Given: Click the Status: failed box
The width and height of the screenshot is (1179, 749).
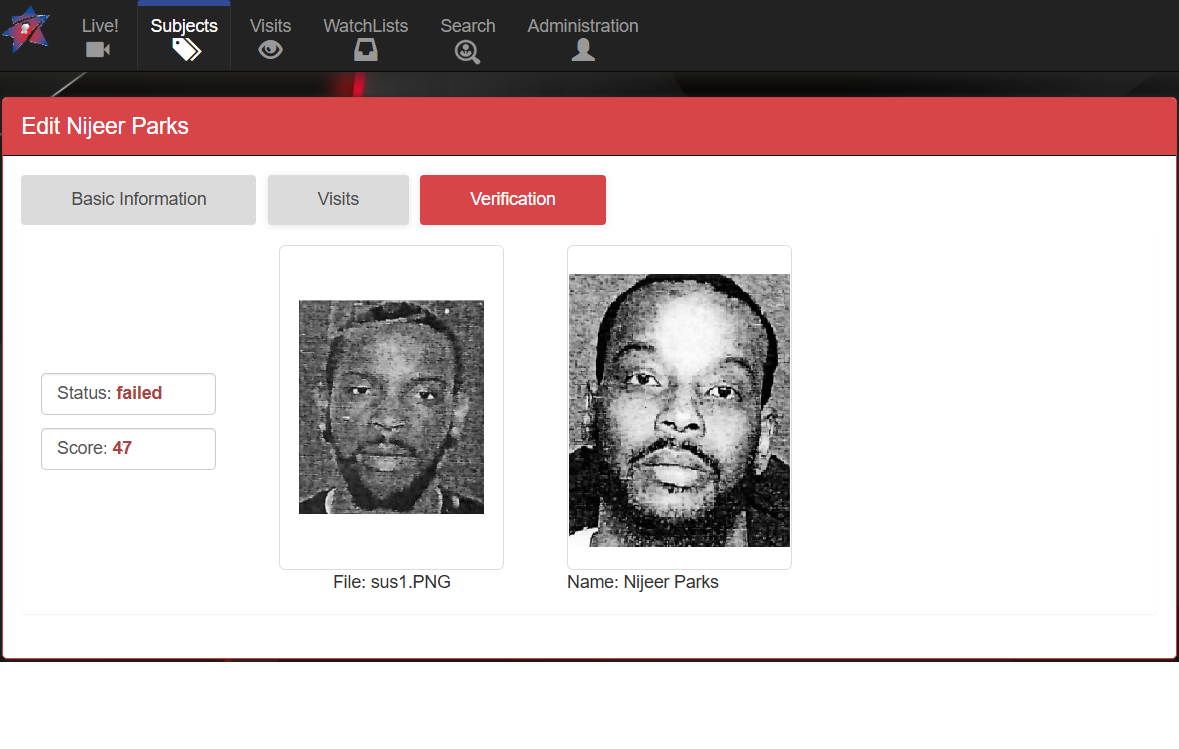Looking at the screenshot, I should pyautogui.click(x=129, y=393).
